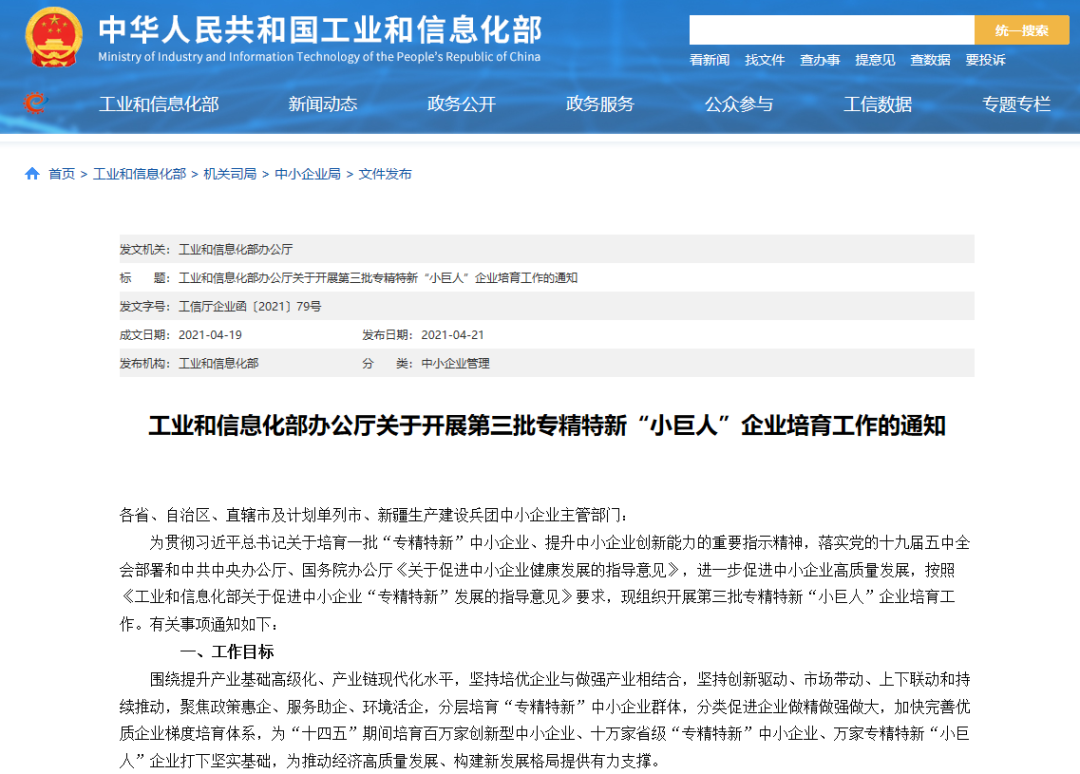The image size is (1080, 774).
Task: Go to 首页 in breadcrumb
Action: tap(61, 174)
